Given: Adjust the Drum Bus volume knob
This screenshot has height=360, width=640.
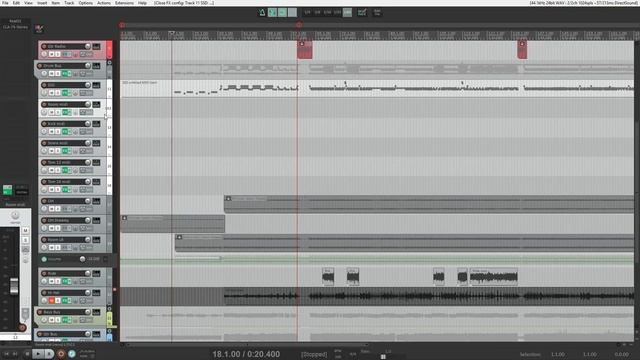Looking at the screenshot, I should pyautogui.click(x=88, y=66).
